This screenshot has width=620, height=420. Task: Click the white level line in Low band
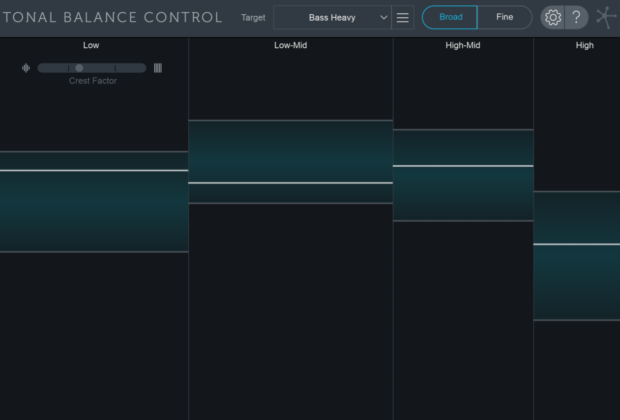click(94, 170)
